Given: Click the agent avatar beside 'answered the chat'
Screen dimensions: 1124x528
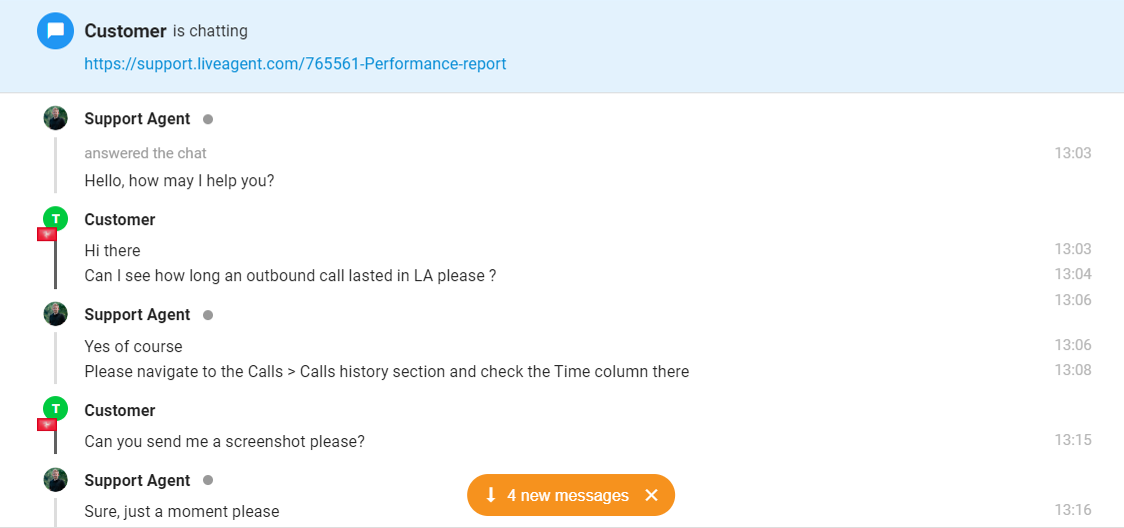Looking at the screenshot, I should pos(56,118).
